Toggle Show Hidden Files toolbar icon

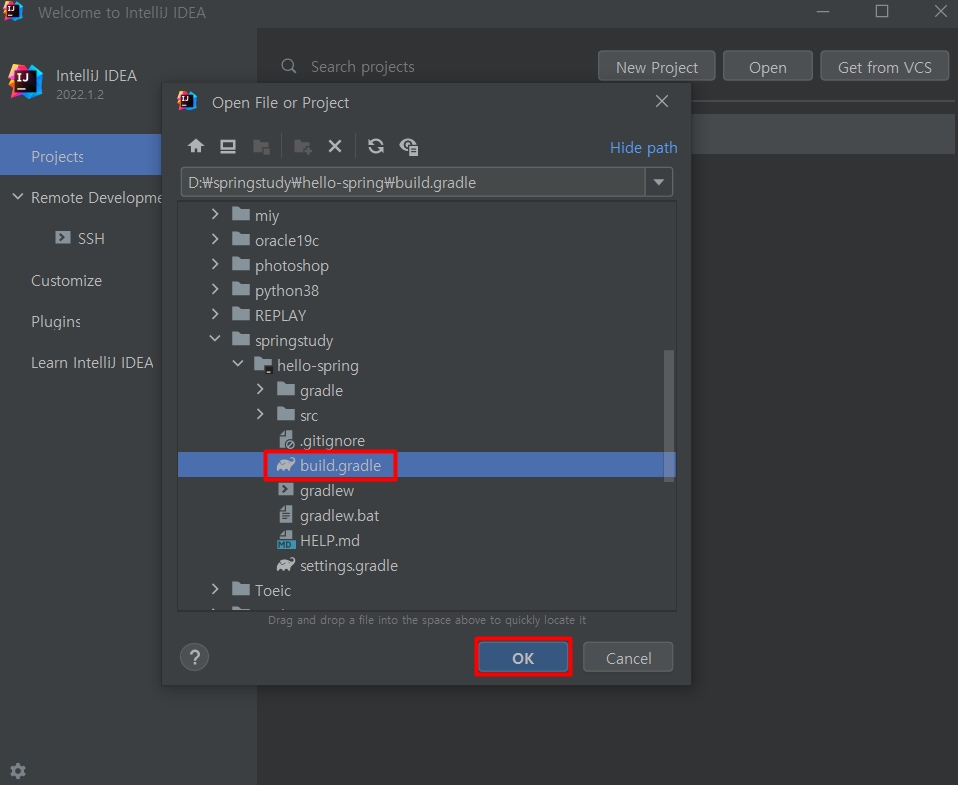(x=409, y=147)
